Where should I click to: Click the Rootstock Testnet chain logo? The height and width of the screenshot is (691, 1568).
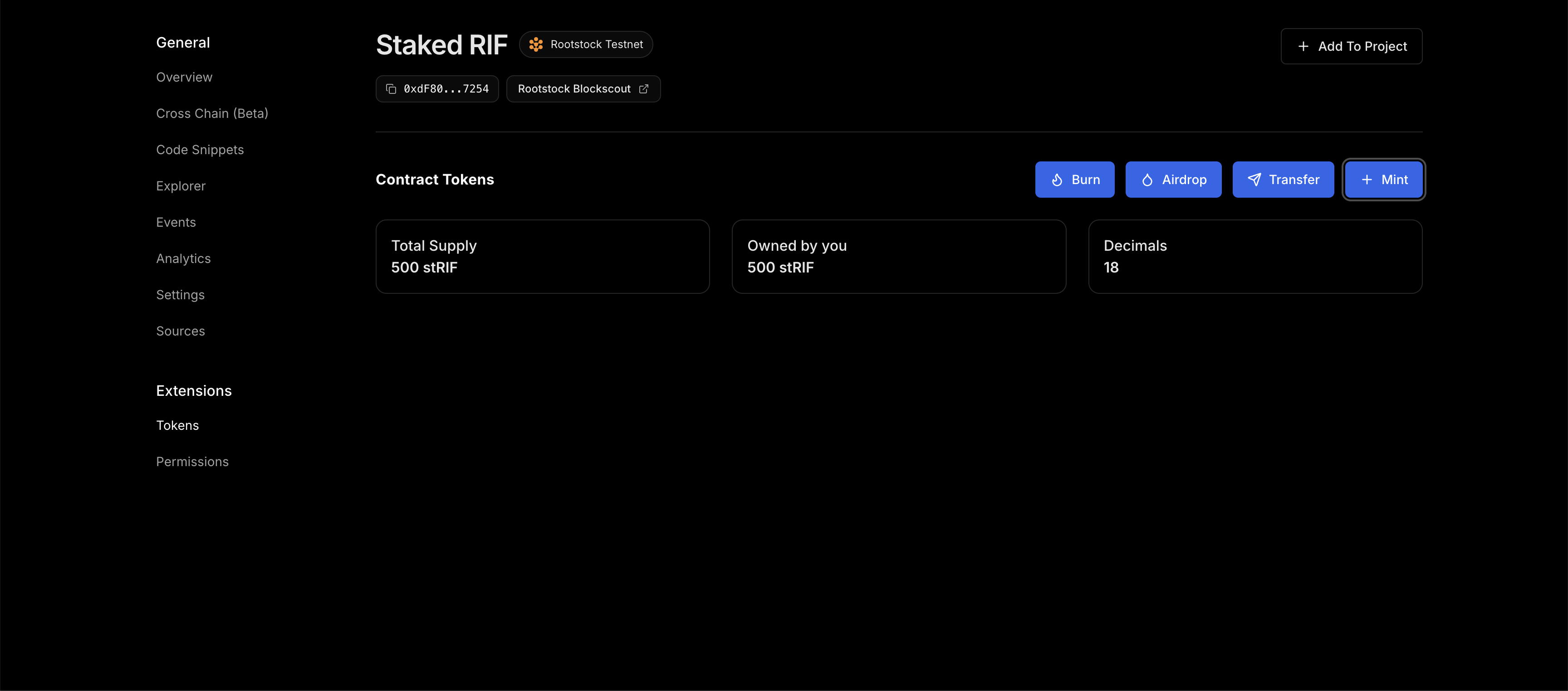coord(536,44)
